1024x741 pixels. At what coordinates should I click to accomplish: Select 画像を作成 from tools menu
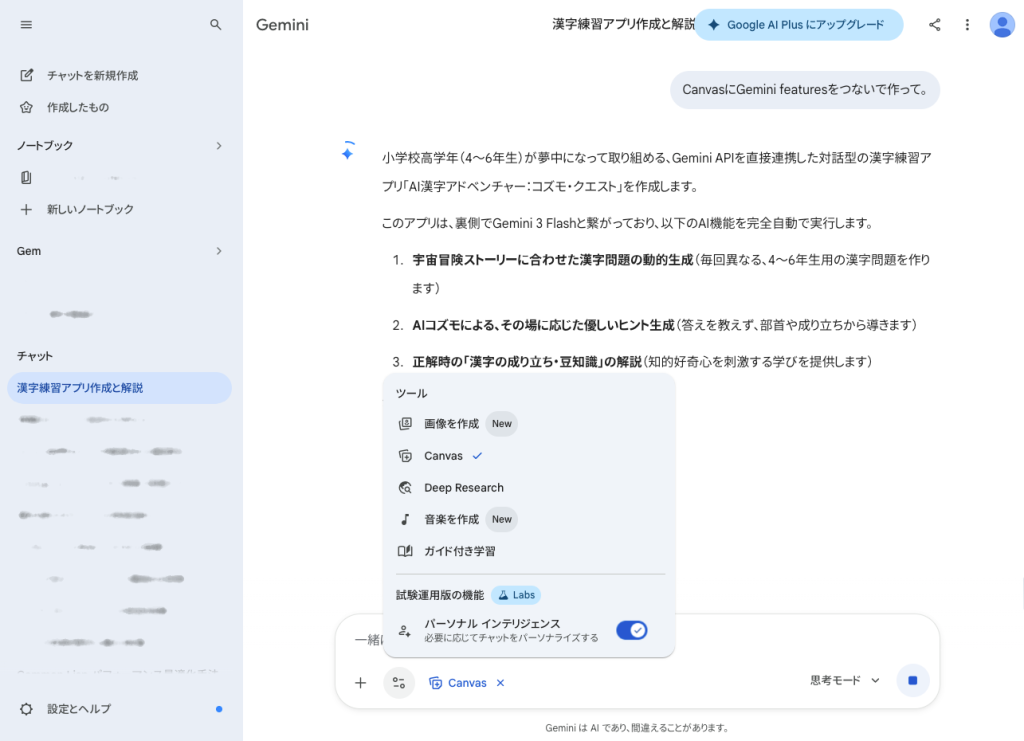coord(529,424)
